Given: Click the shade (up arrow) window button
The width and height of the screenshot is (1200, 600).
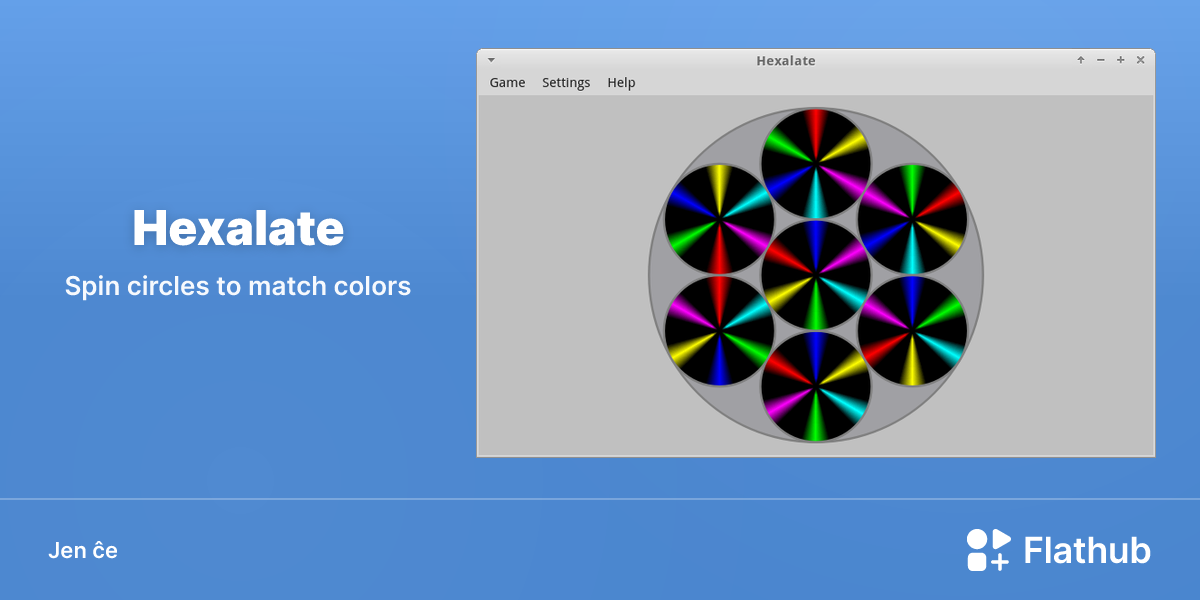Looking at the screenshot, I should (1081, 60).
